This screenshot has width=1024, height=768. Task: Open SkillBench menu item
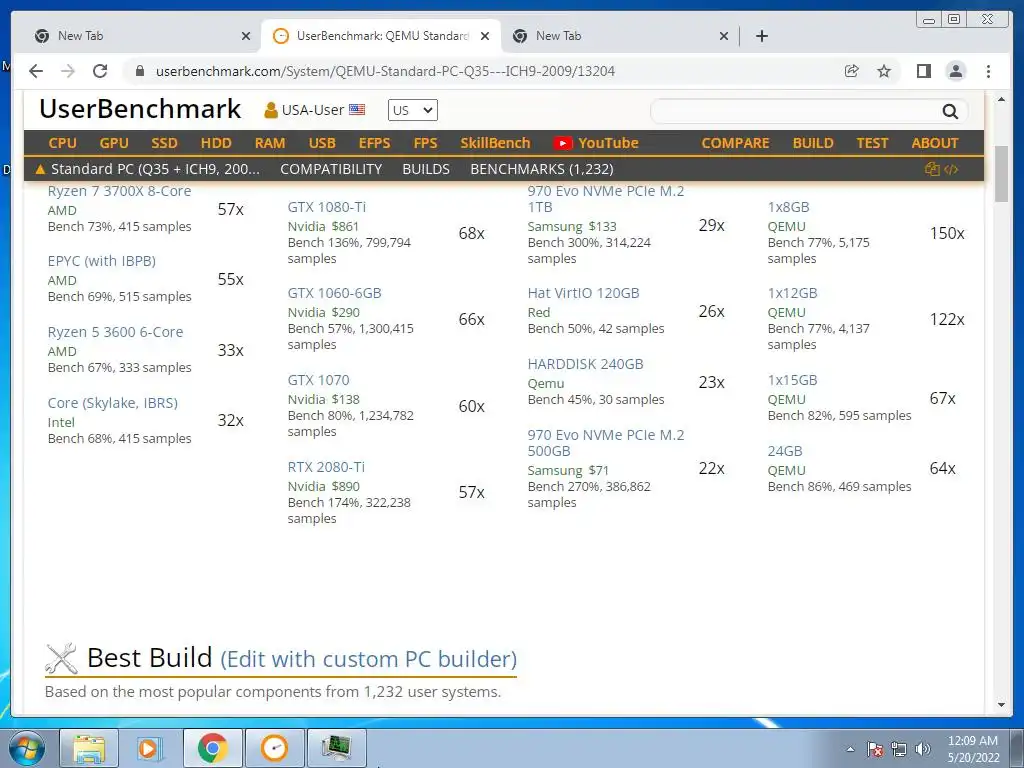[x=495, y=143]
